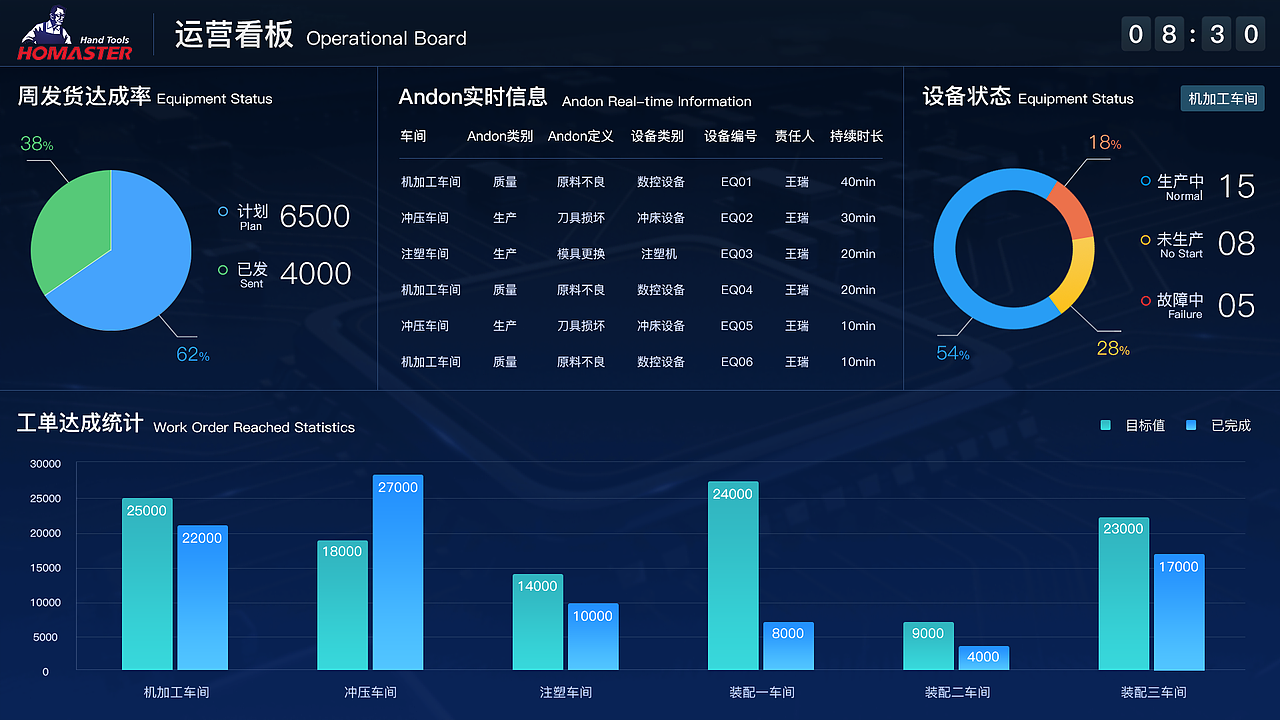Toggle the 已完成 legend square

[x=1191, y=425]
